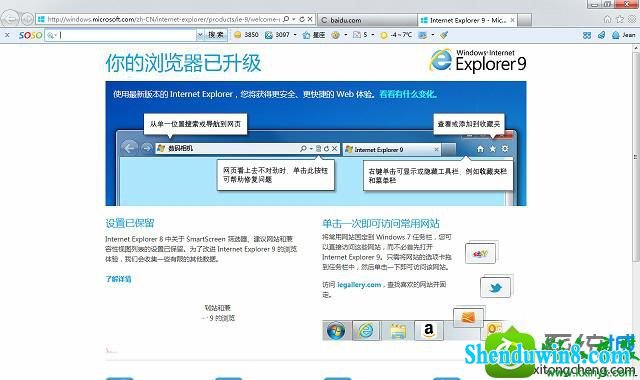The width and height of the screenshot is (640, 380).
Task: Click the vertical scrollbar up arrow
Action: [636, 48]
